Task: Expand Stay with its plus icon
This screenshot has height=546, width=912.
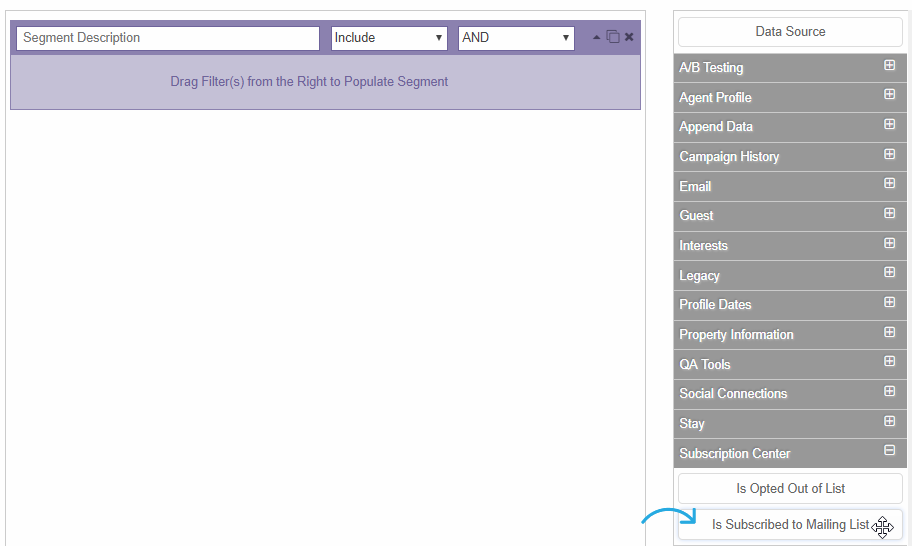Action: pos(889,420)
